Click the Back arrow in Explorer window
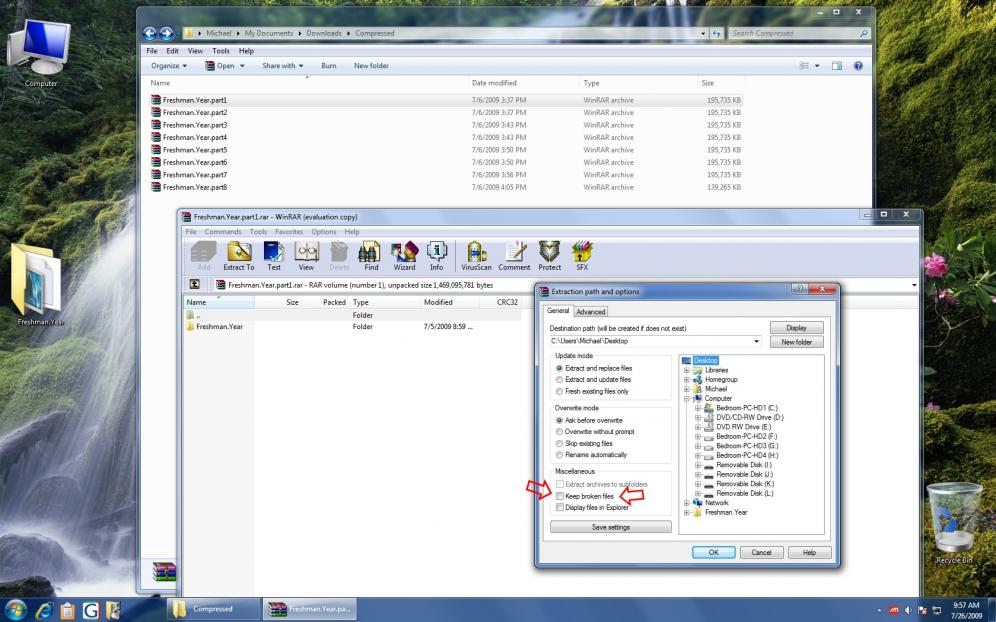 pos(150,33)
